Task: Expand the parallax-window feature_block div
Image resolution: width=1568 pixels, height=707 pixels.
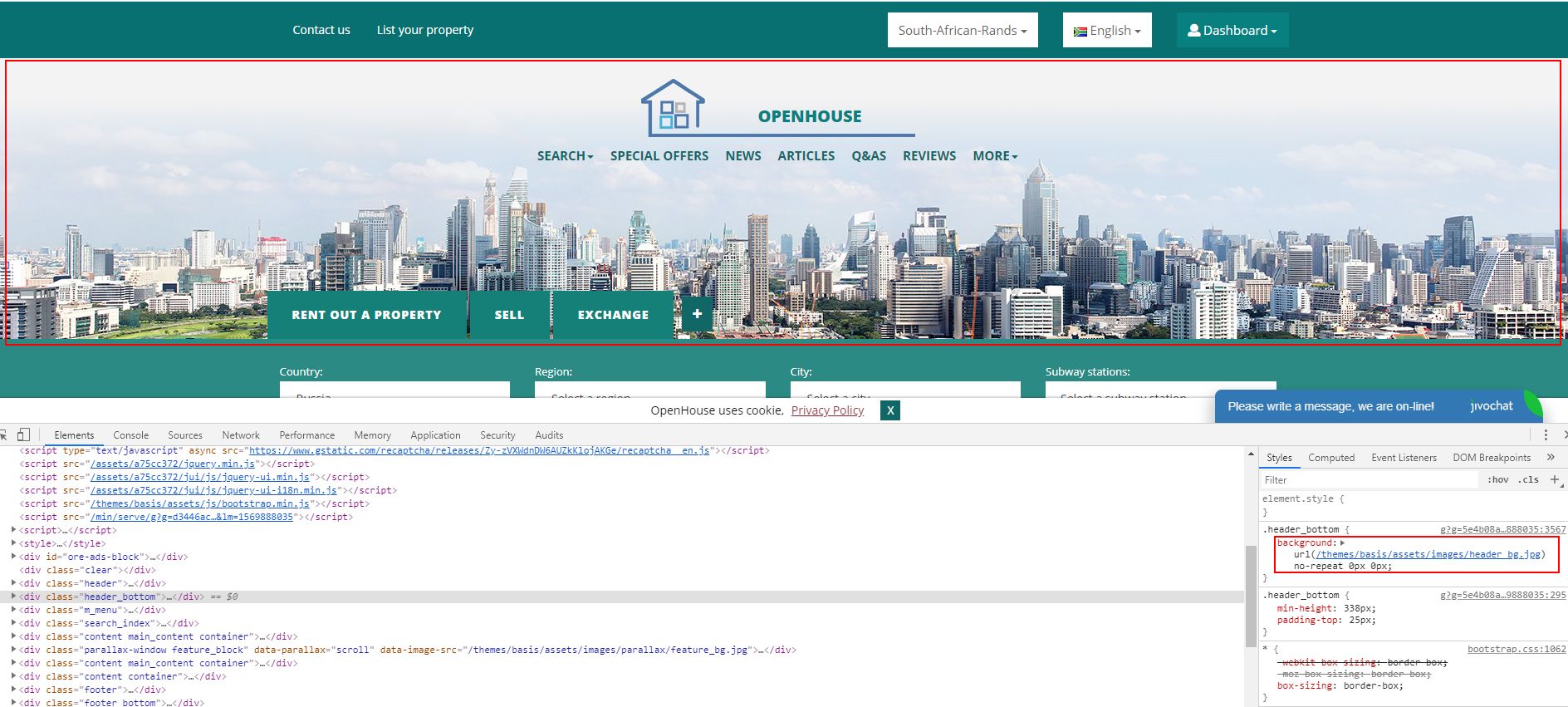Action: [14, 650]
